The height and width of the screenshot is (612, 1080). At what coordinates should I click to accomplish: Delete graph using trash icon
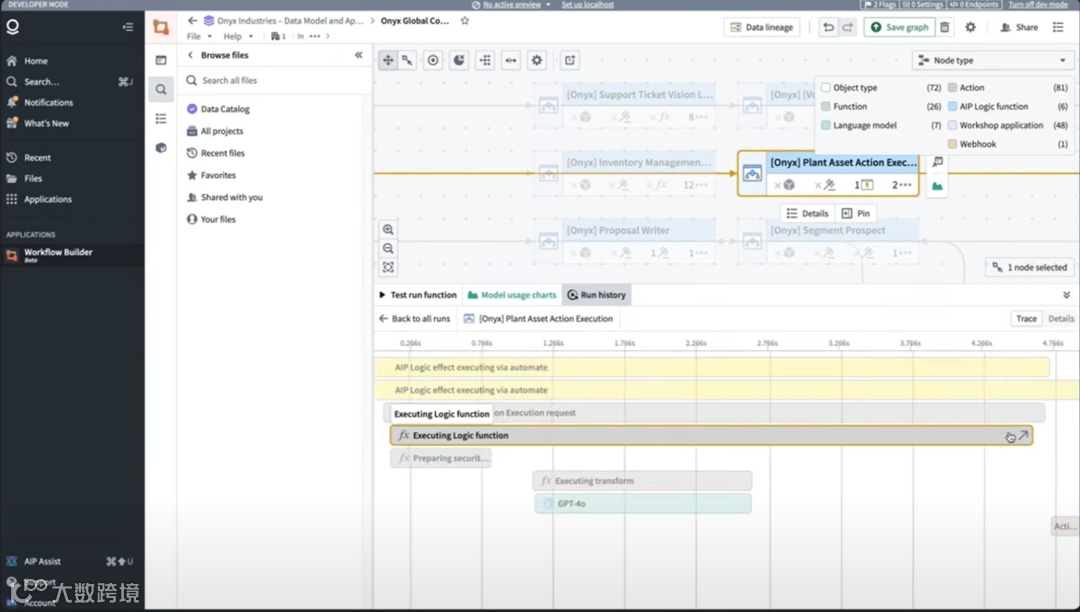945,28
